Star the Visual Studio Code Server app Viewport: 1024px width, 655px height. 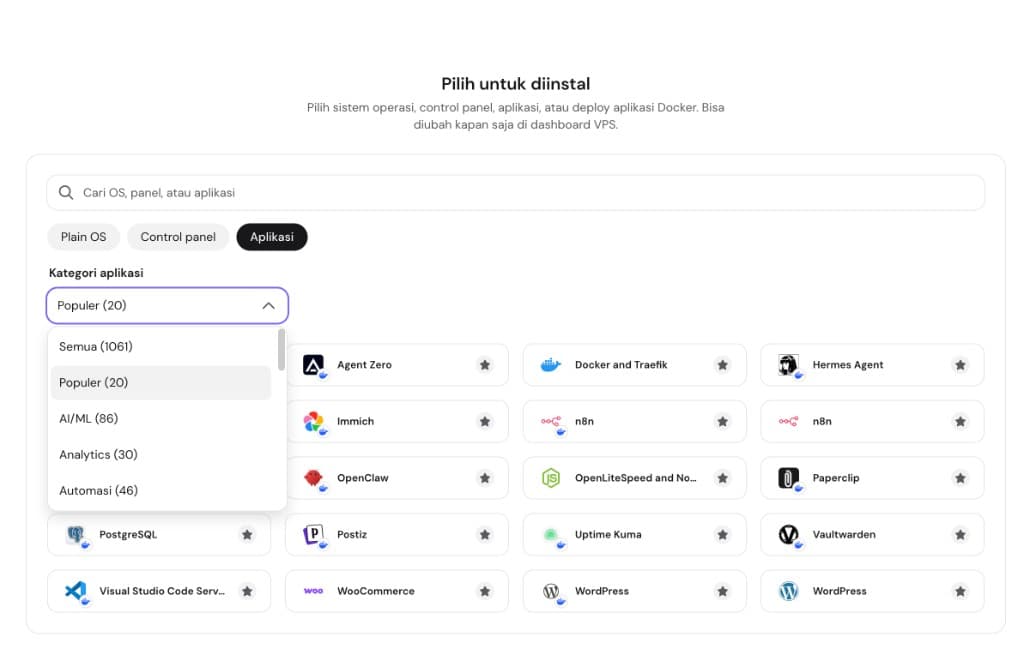pos(247,591)
